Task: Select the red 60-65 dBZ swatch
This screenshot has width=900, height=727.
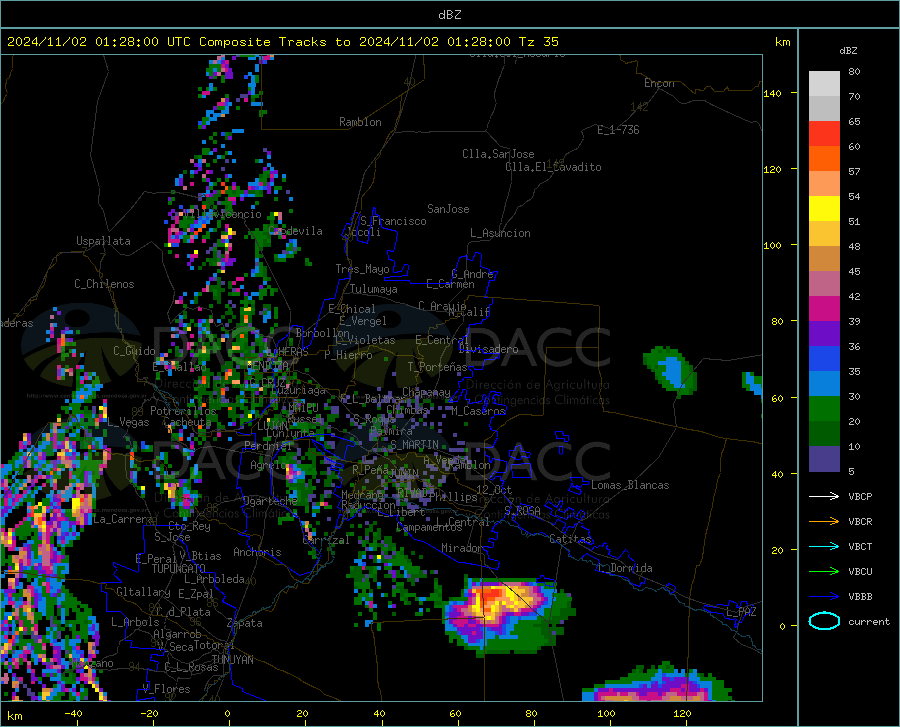Action: 824,134
